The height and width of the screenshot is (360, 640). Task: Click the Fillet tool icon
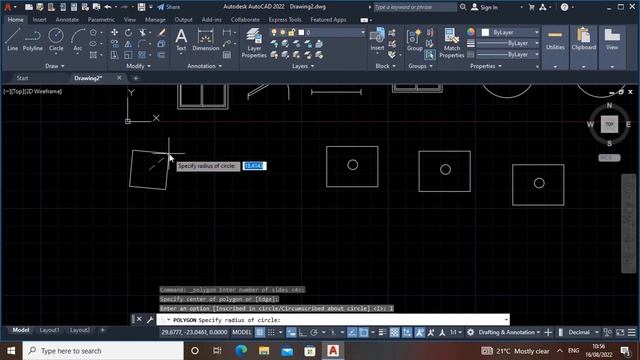tap(142, 44)
